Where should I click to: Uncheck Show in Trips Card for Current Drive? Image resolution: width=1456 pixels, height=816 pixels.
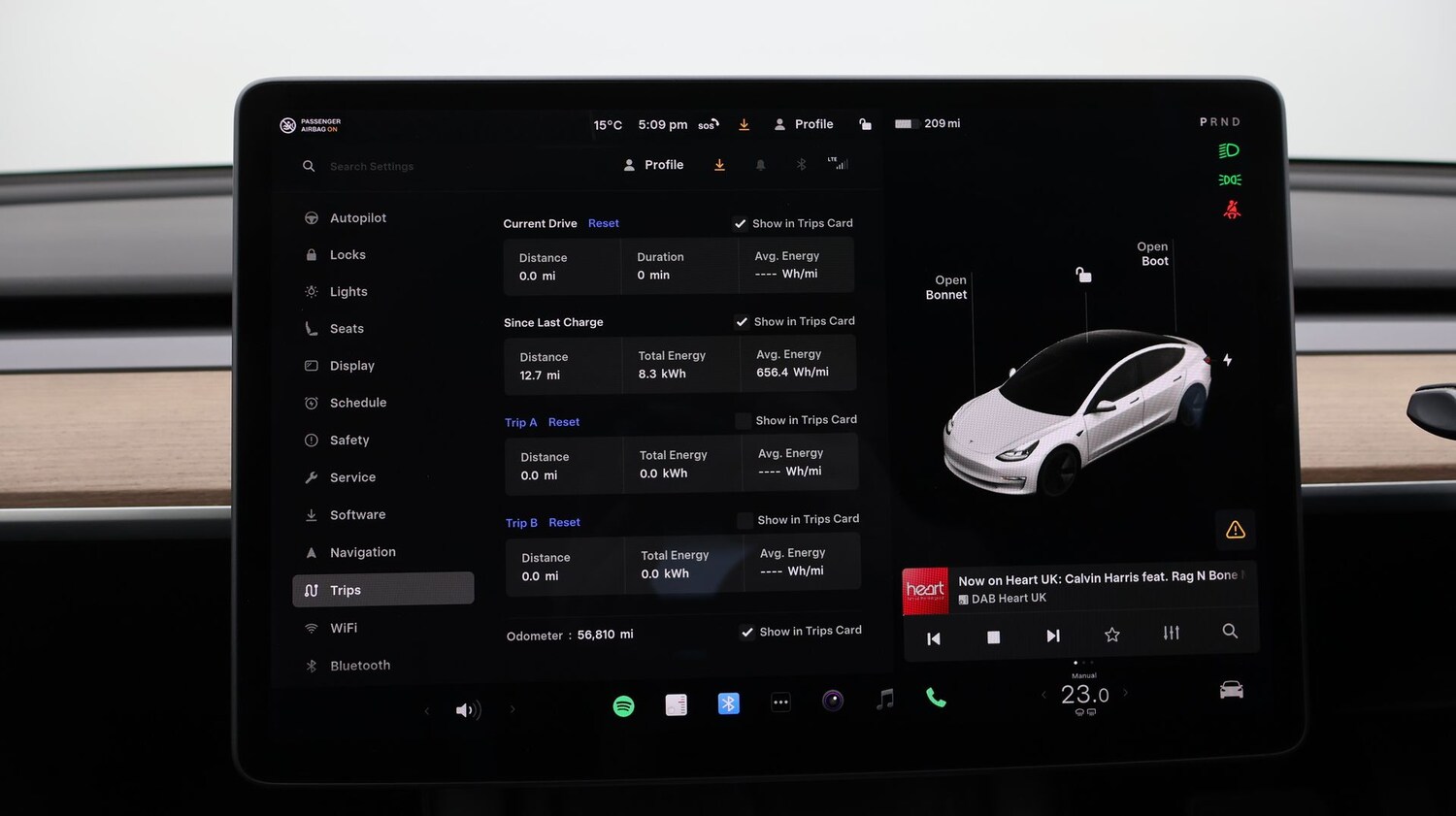point(741,223)
